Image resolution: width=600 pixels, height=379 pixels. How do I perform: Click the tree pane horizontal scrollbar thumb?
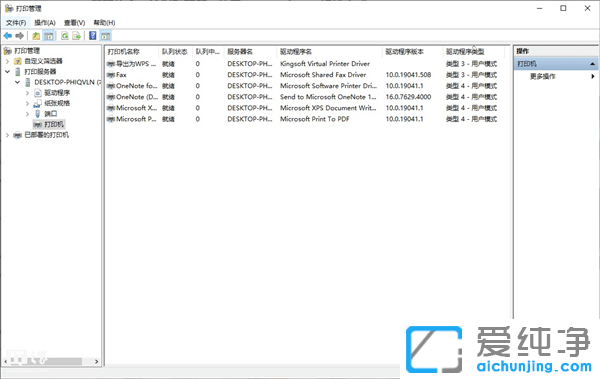click(x=45, y=361)
